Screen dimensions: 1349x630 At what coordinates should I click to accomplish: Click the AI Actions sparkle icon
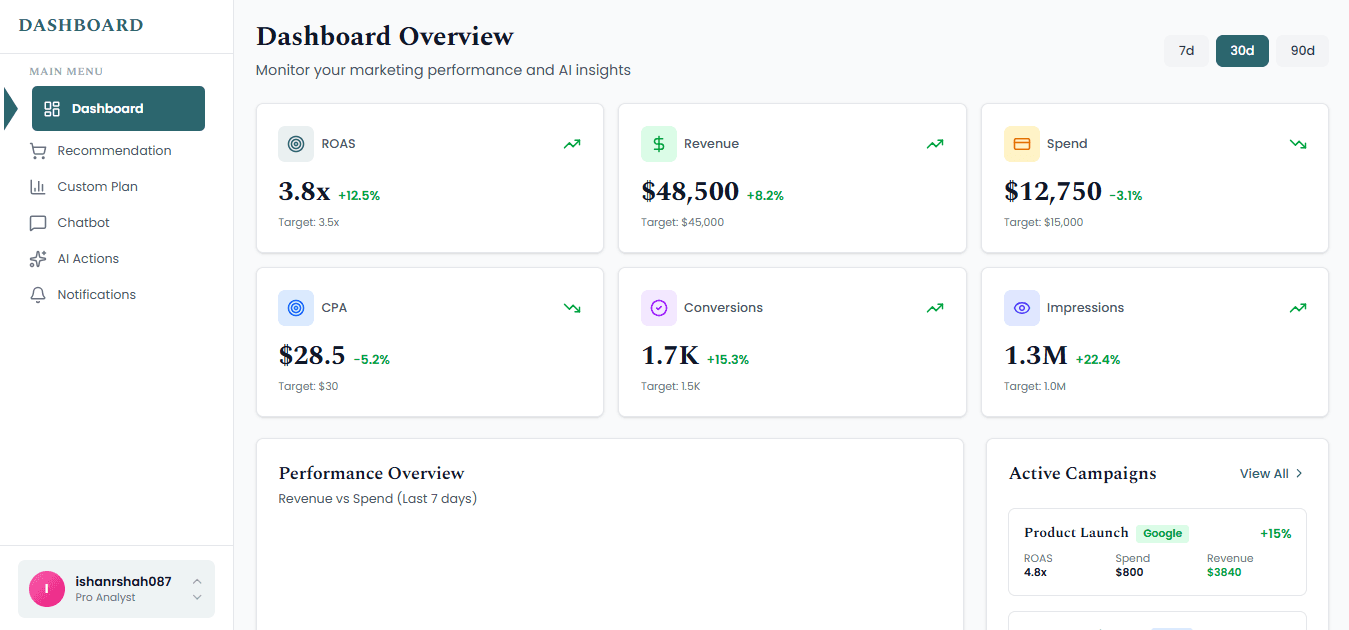click(x=39, y=258)
